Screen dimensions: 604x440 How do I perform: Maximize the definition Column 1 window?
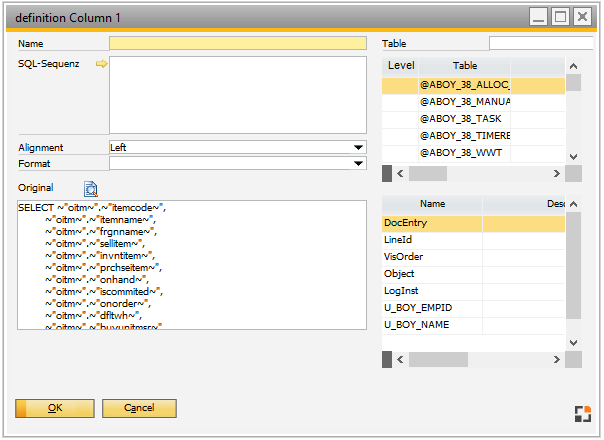coord(561,17)
